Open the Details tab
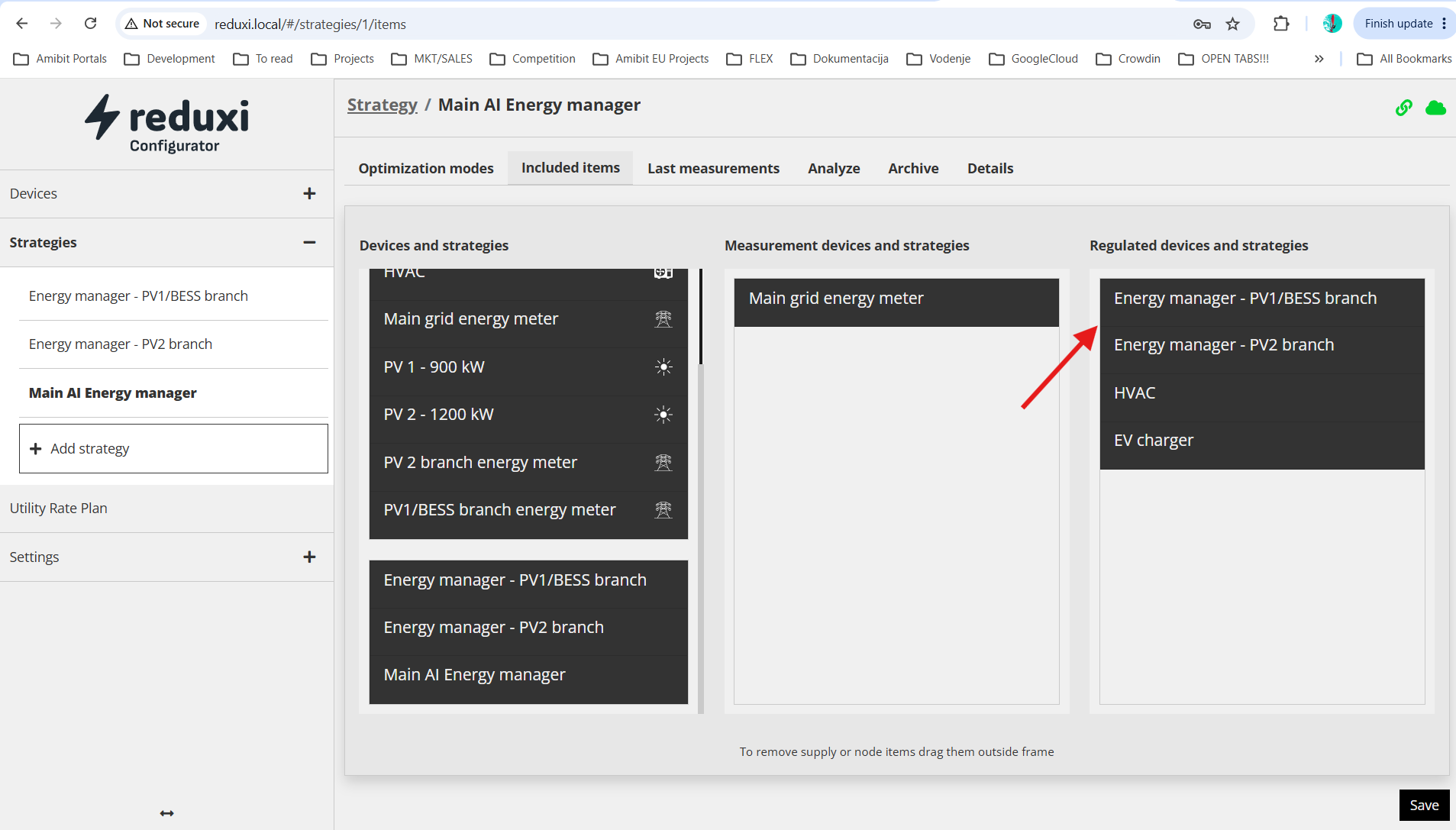 (x=990, y=169)
